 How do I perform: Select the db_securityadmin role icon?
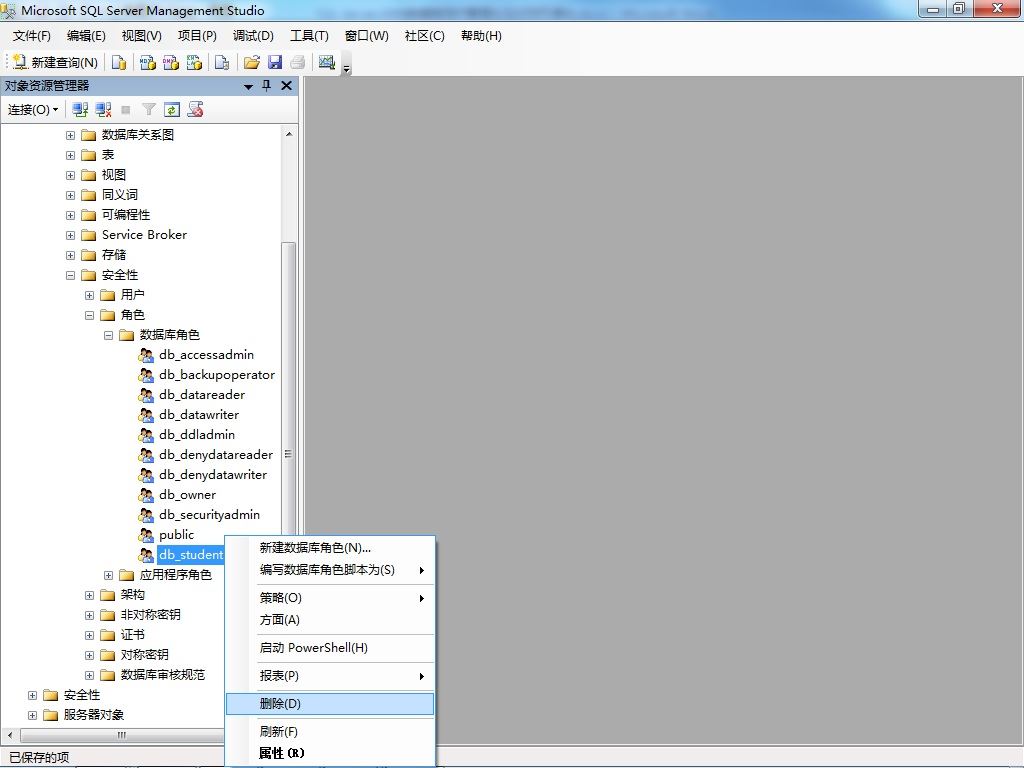[x=146, y=515]
